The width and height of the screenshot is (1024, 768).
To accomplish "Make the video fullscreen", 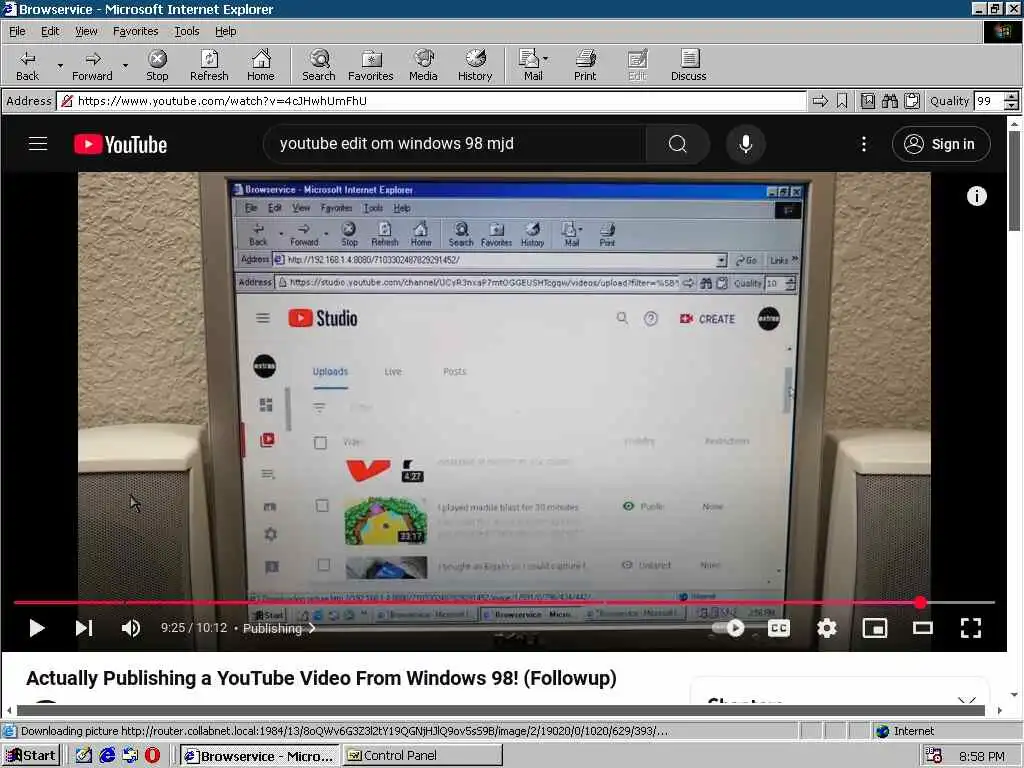I will pos(971,628).
